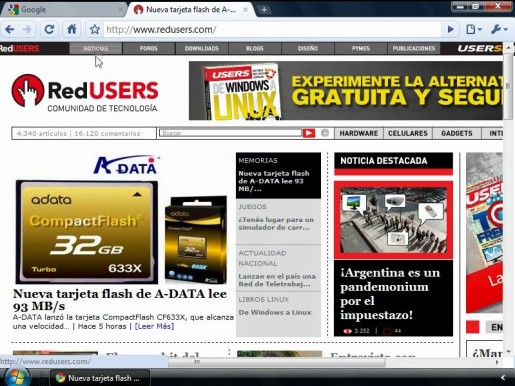515x386 pixels.
Task: Open ¡Argentina es un pandemonium por el impuestazo! headline
Action: pyautogui.click(x=390, y=294)
